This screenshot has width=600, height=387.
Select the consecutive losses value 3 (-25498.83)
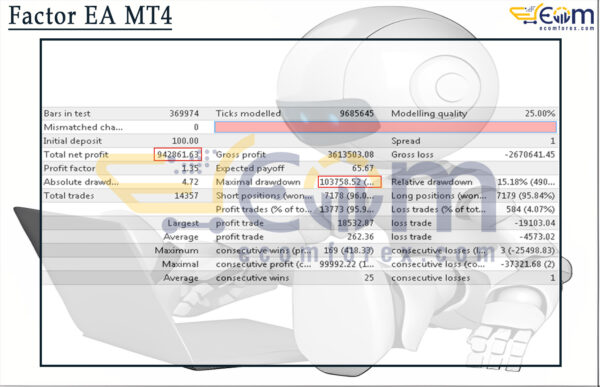(528, 251)
